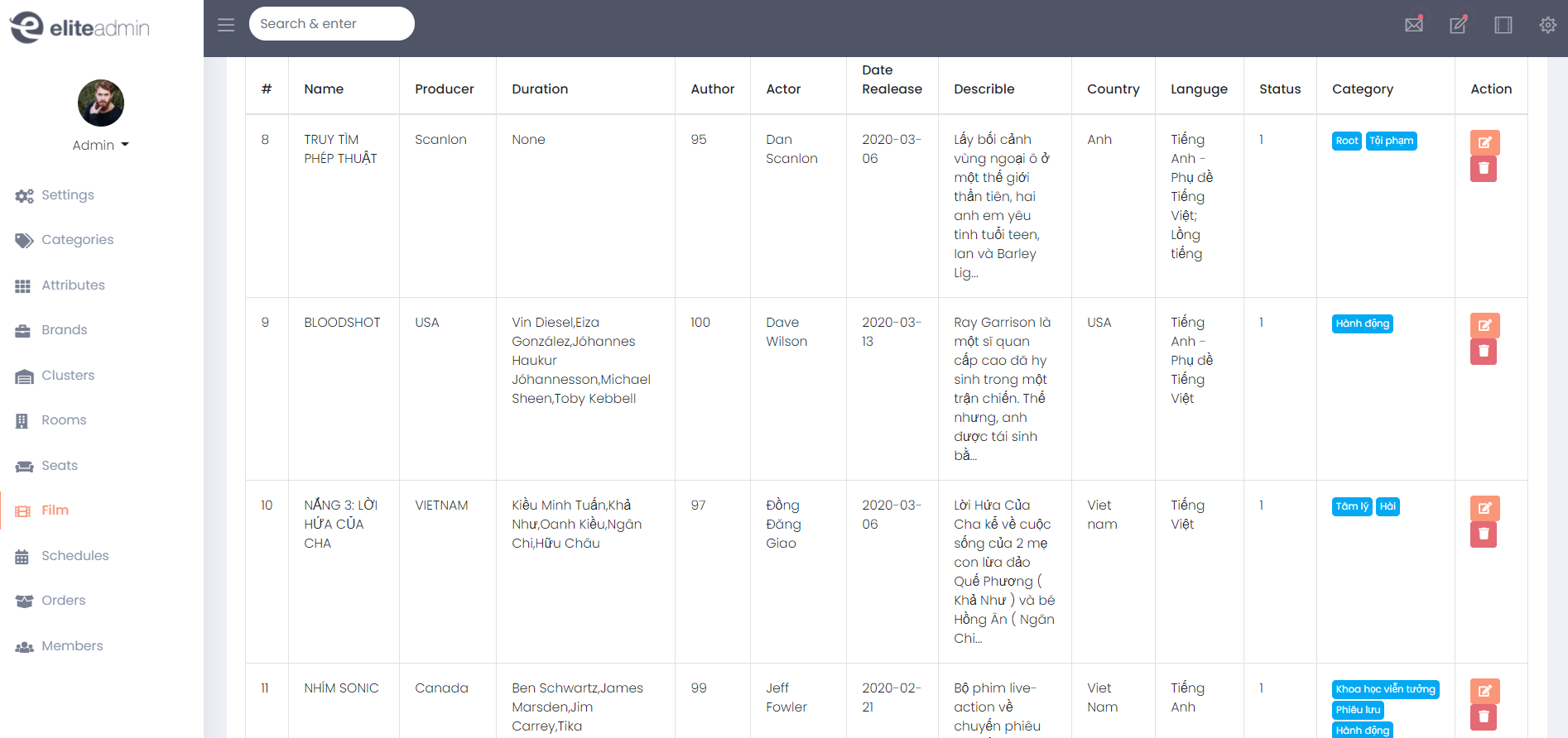The image size is (1568, 738).
Task: Focus the Search & enter field
Action: click(331, 24)
